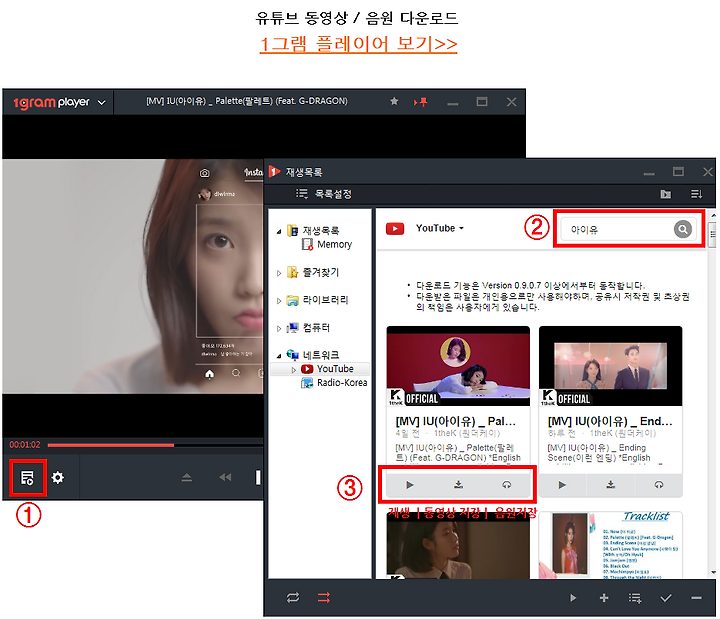Viewport: 720px width, 619px height.
Task: Click the camera icon in the video frame
Action: (204, 173)
